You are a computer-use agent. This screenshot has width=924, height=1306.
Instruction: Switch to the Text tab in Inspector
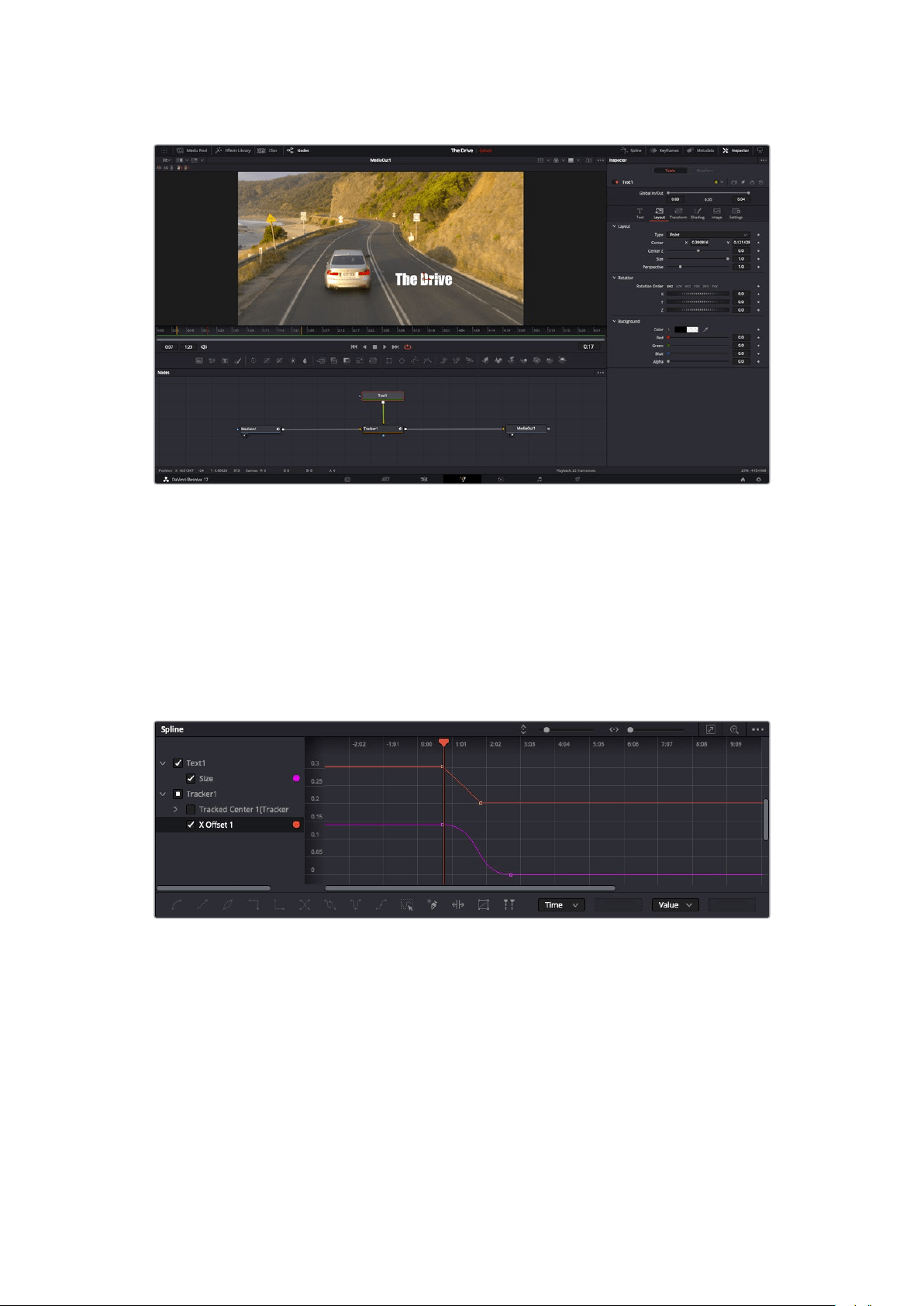point(640,213)
